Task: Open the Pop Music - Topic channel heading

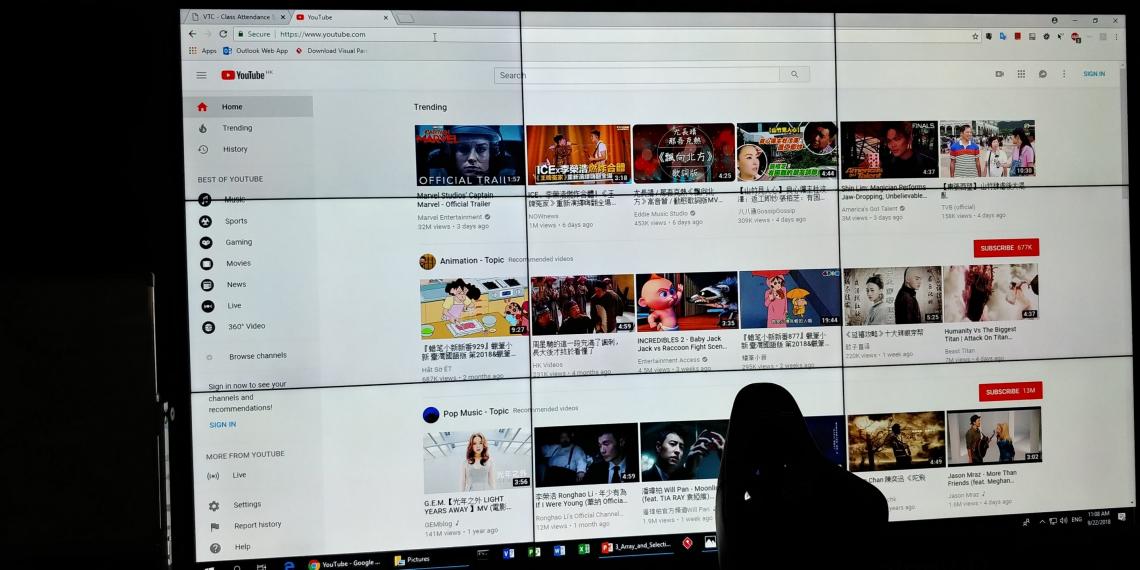Action: pos(476,412)
